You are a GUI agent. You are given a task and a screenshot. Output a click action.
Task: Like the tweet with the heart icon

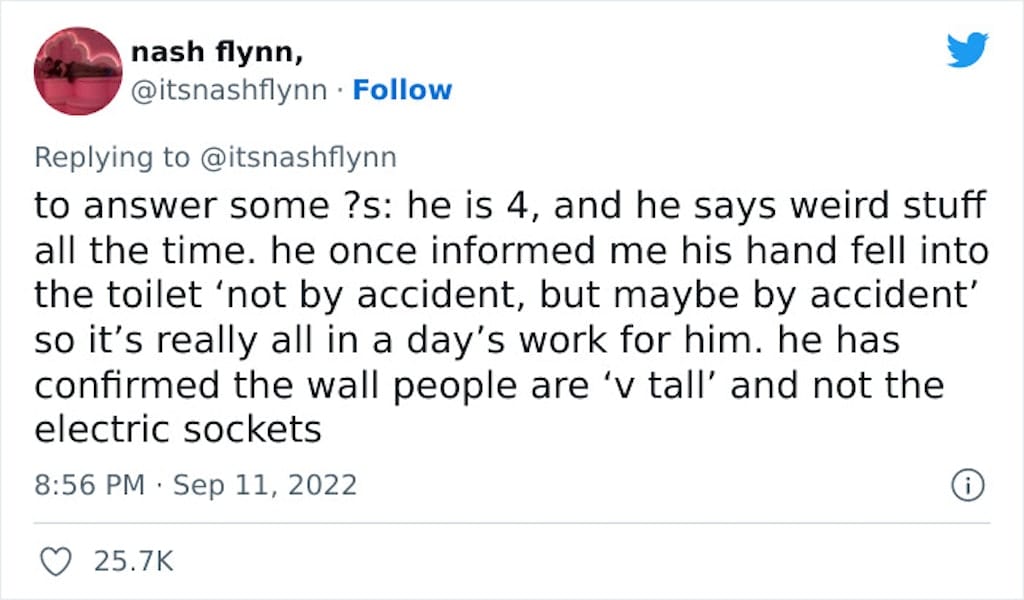[56, 561]
